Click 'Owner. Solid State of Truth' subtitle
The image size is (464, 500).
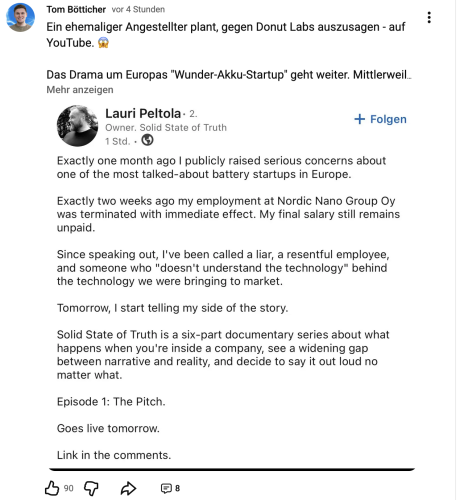coord(166,127)
